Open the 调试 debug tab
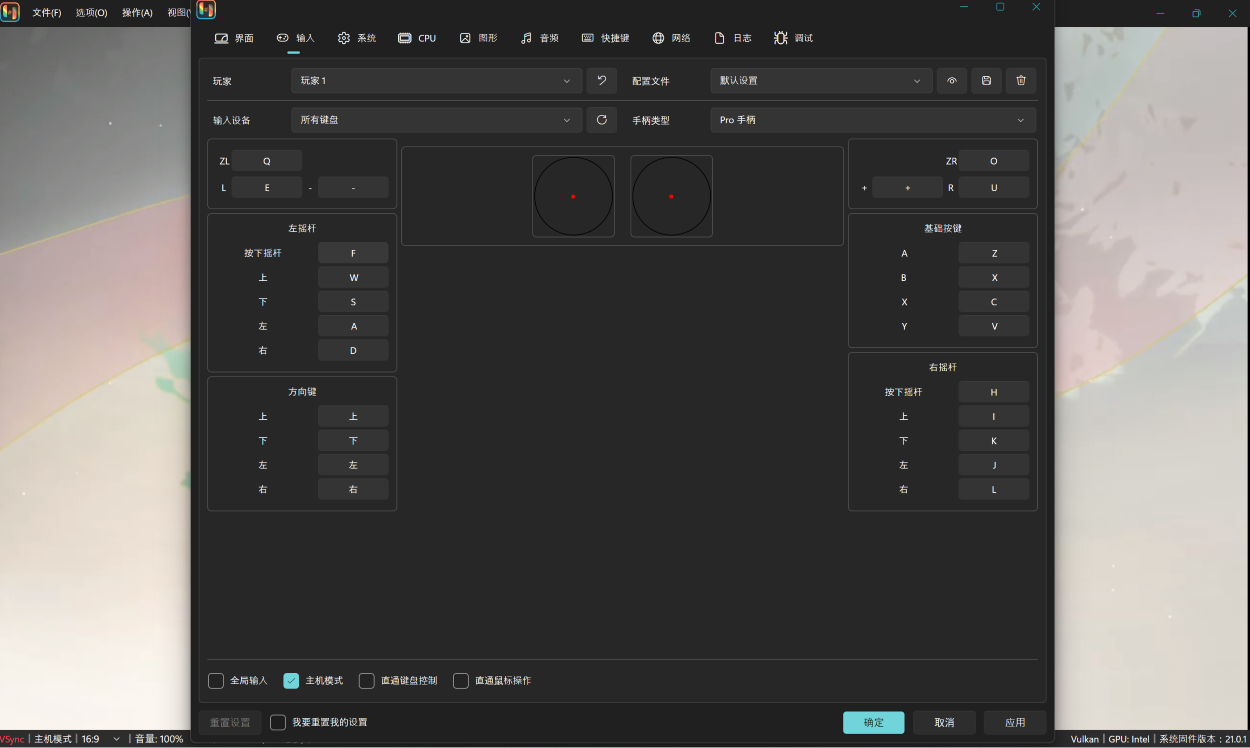 (x=793, y=38)
